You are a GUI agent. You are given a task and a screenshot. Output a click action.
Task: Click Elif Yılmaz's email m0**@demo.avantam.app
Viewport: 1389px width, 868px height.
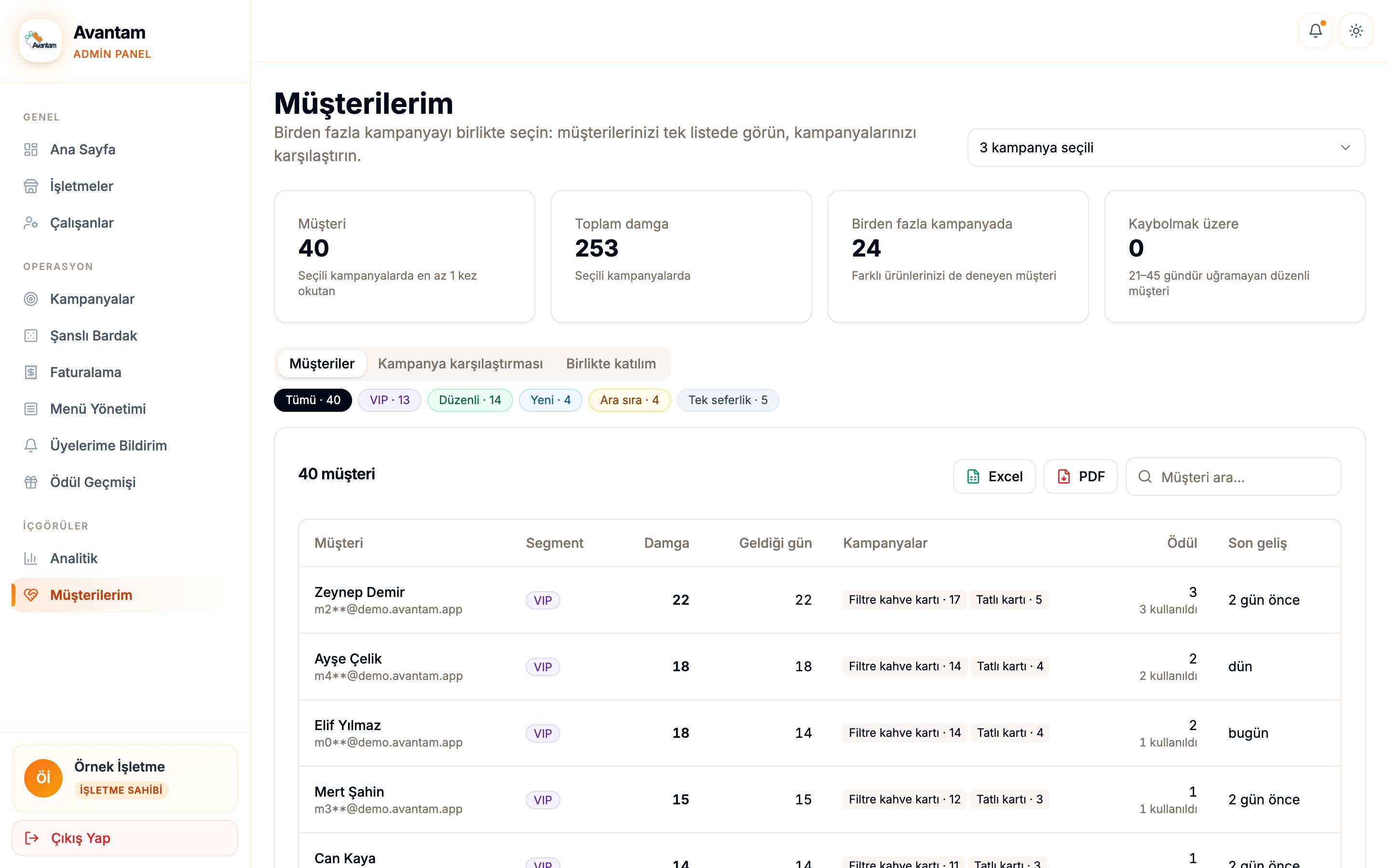click(x=389, y=742)
